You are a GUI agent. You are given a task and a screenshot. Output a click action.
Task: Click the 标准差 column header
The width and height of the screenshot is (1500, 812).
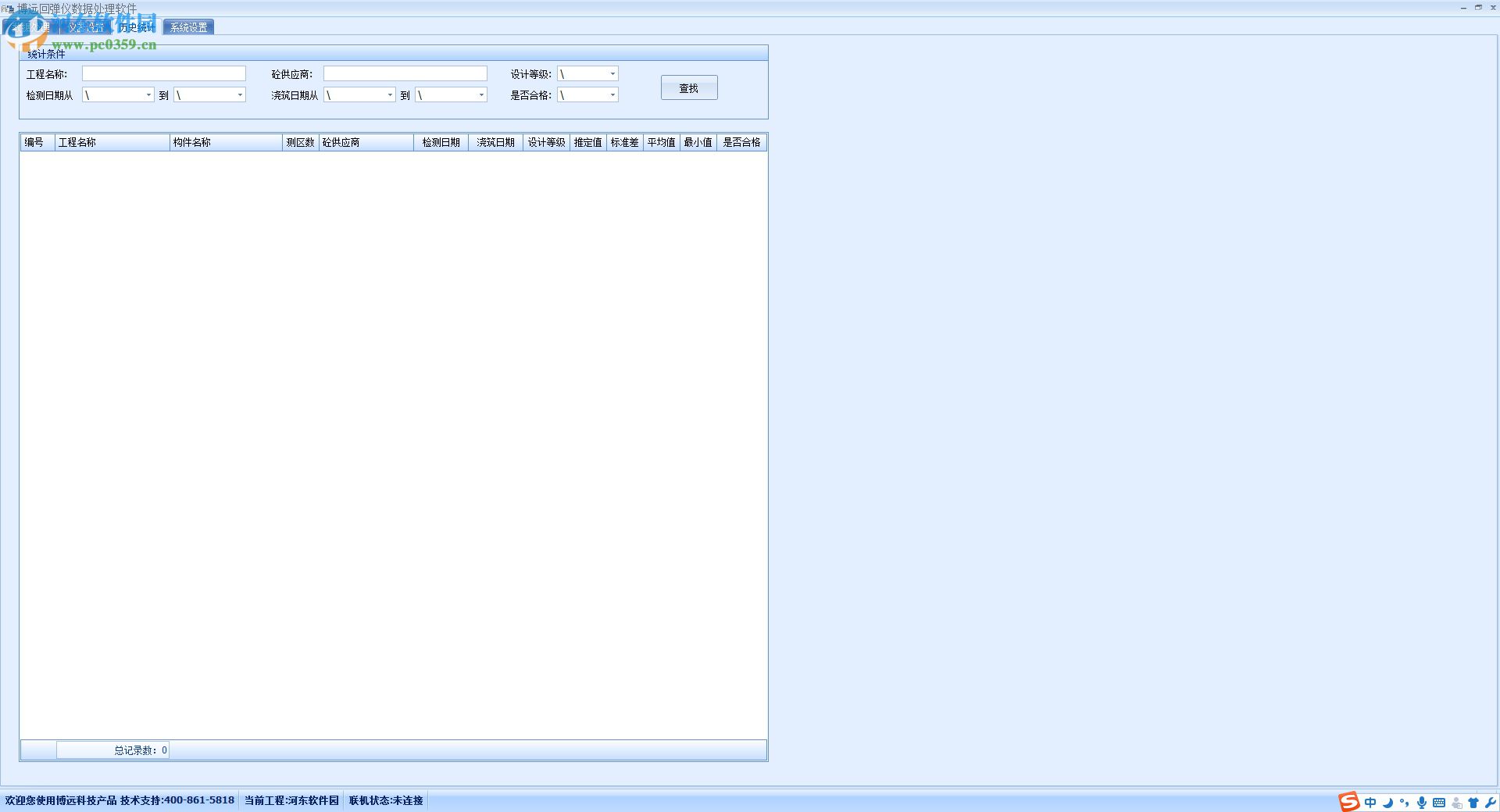coord(624,142)
